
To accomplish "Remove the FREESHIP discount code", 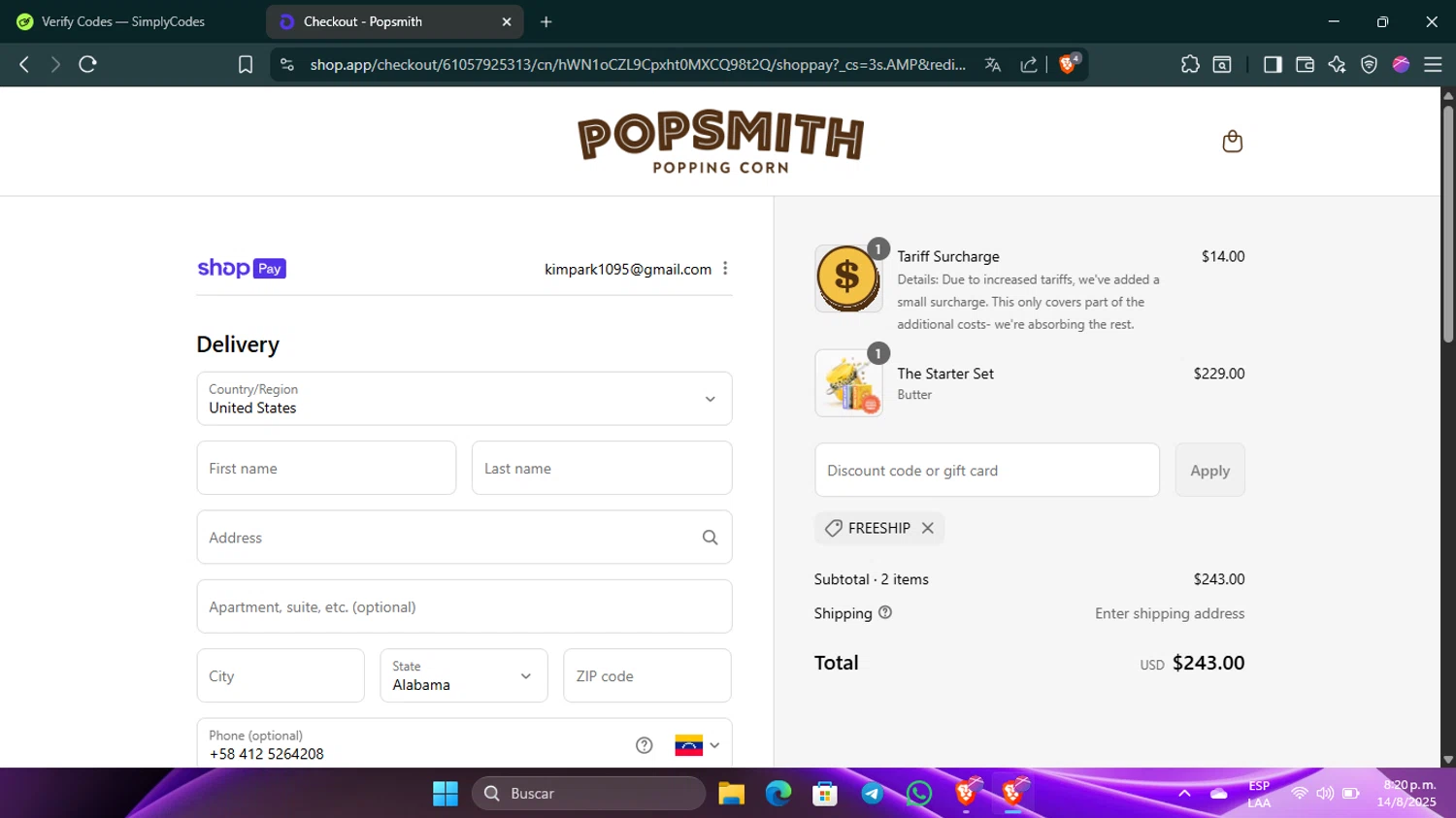I will pyautogui.click(x=928, y=528).
